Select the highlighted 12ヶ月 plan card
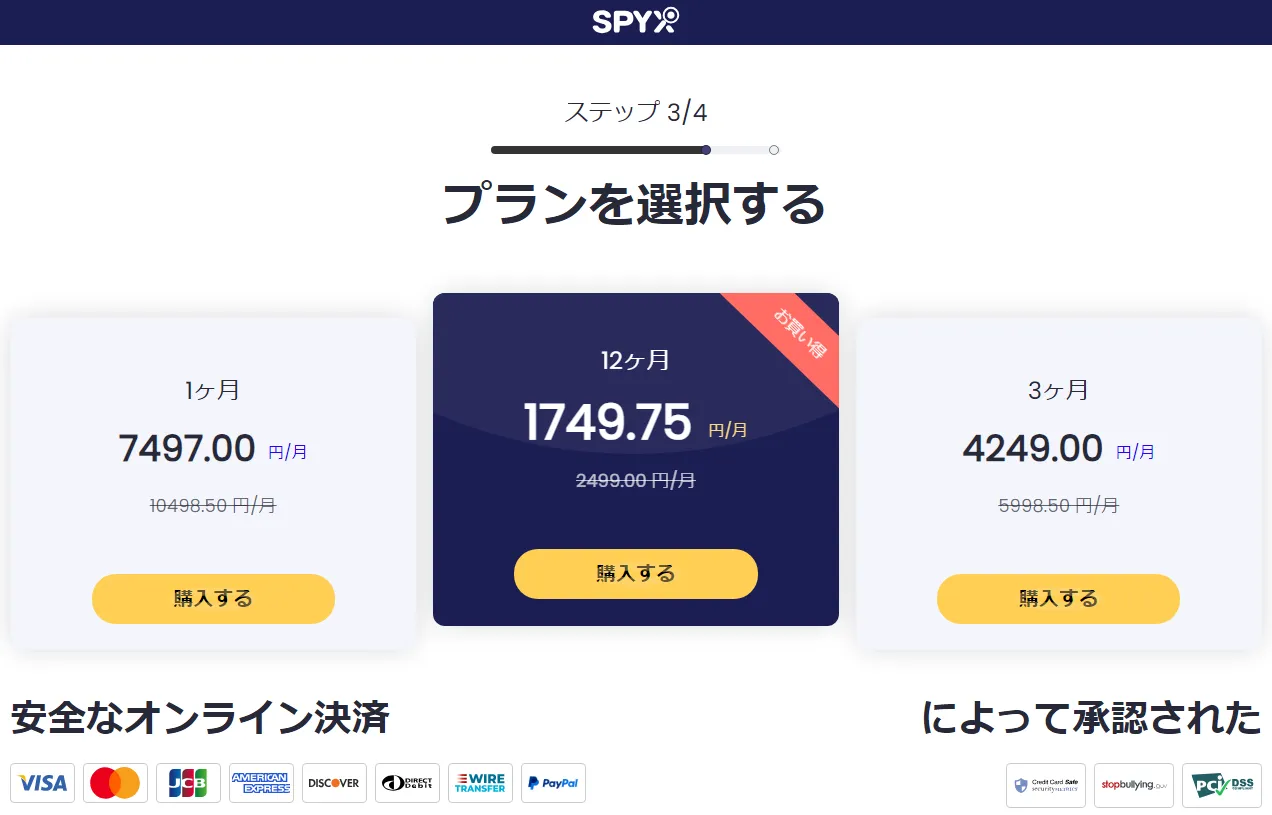 636,460
